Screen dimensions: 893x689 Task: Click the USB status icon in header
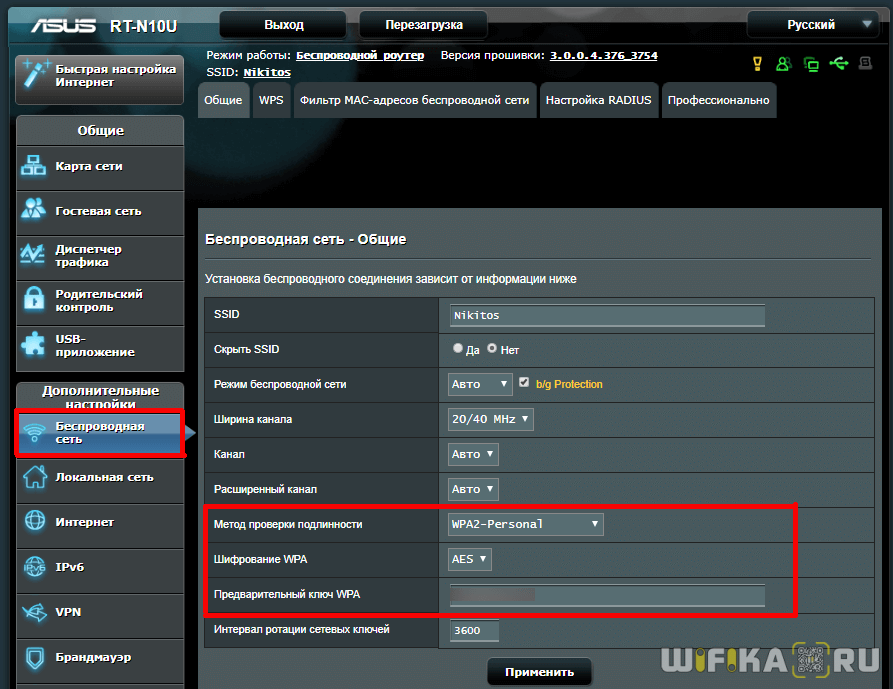click(838, 64)
